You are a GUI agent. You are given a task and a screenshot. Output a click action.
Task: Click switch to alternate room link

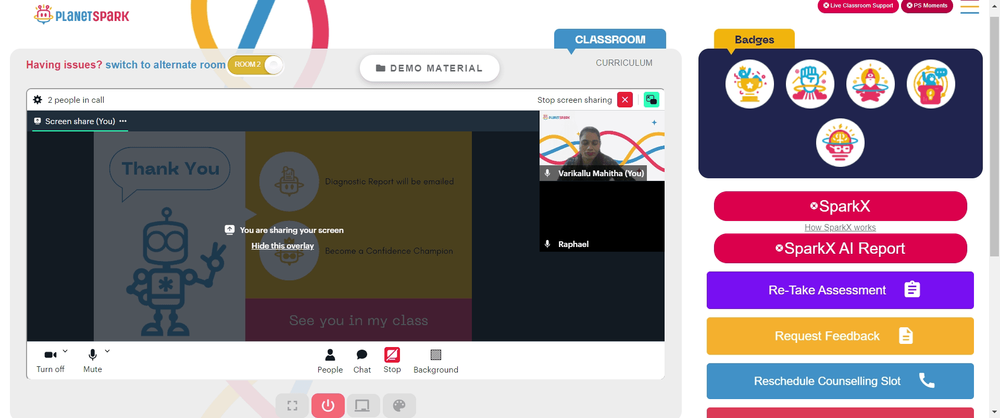pos(165,64)
